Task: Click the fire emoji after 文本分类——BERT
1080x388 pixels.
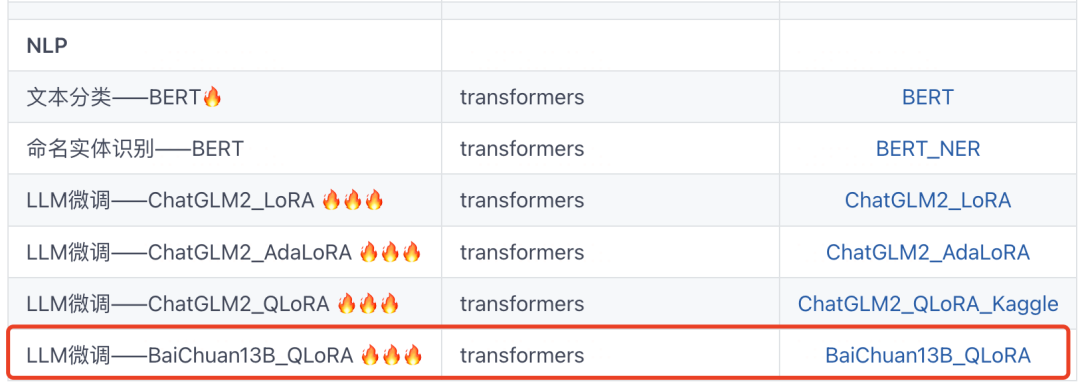Action: tap(212, 97)
